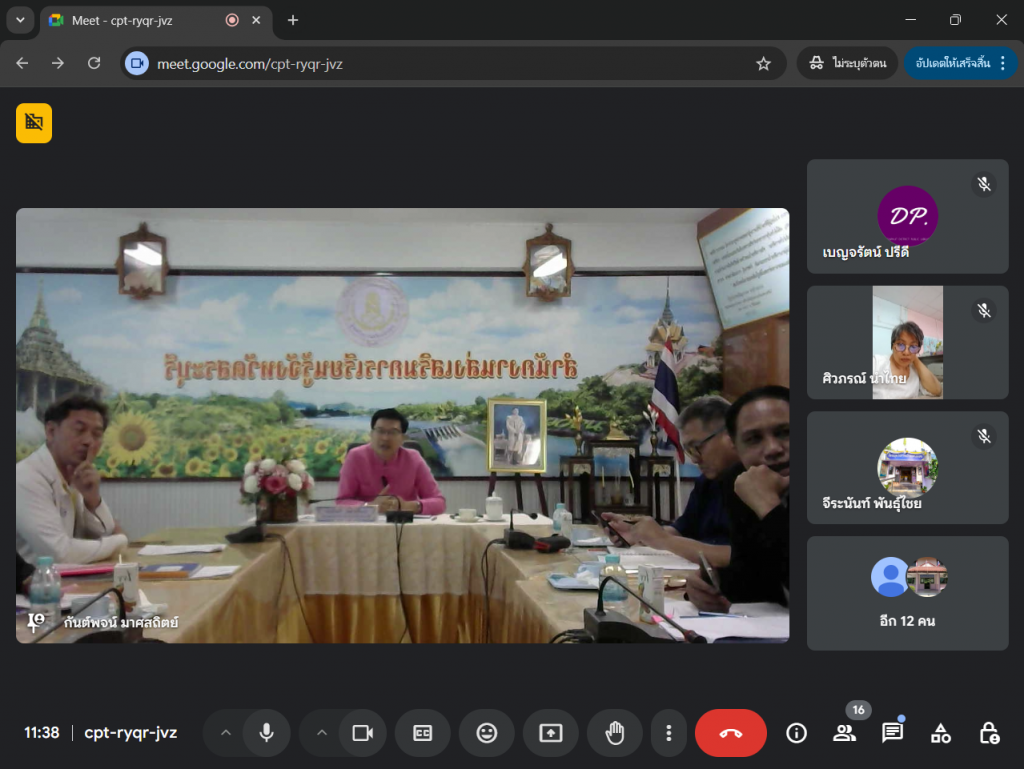Toggle the microphone on or off
The height and width of the screenshot is (769, 1024).
(266, 733)
